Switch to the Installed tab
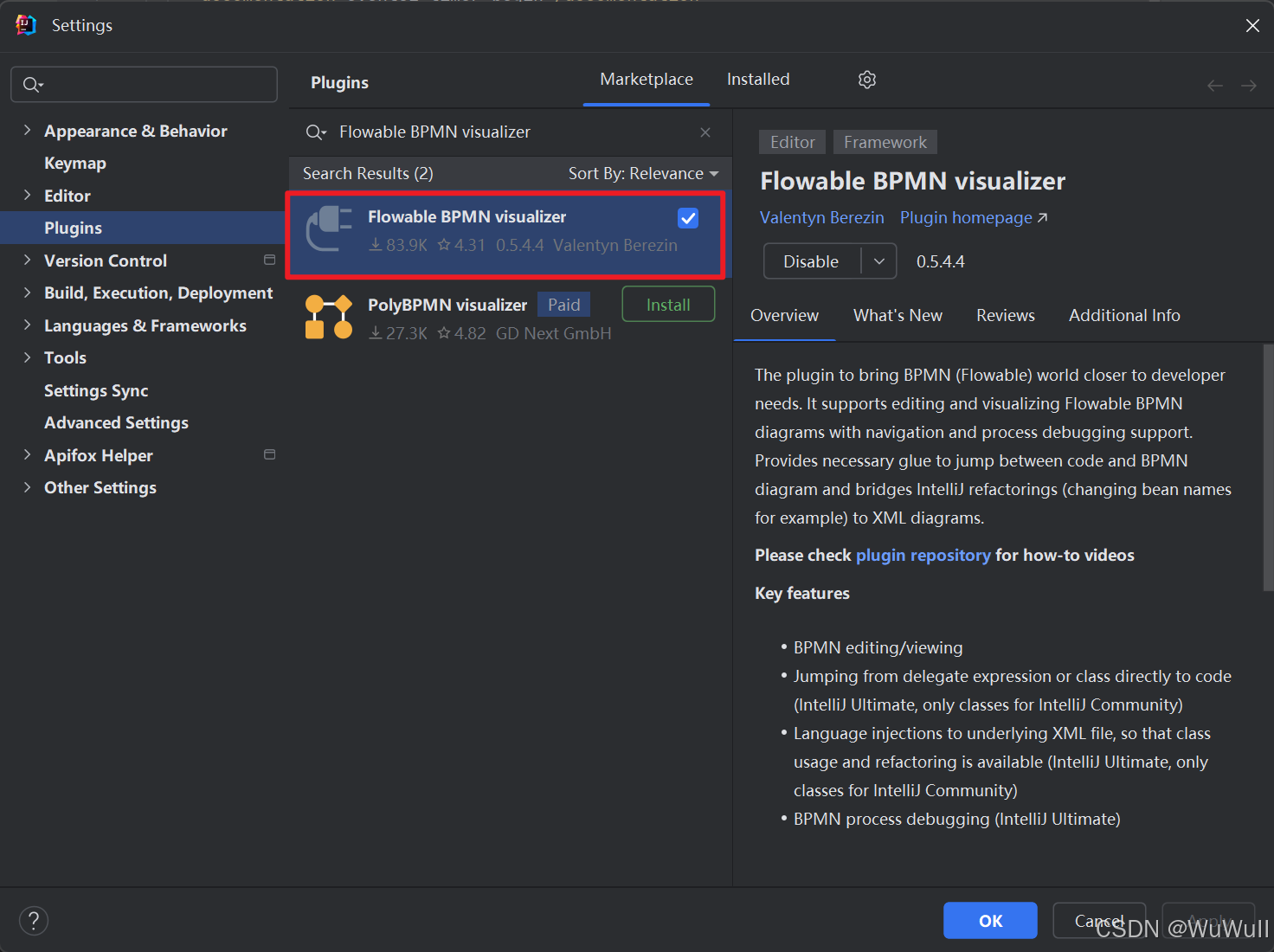 [758, 80]
